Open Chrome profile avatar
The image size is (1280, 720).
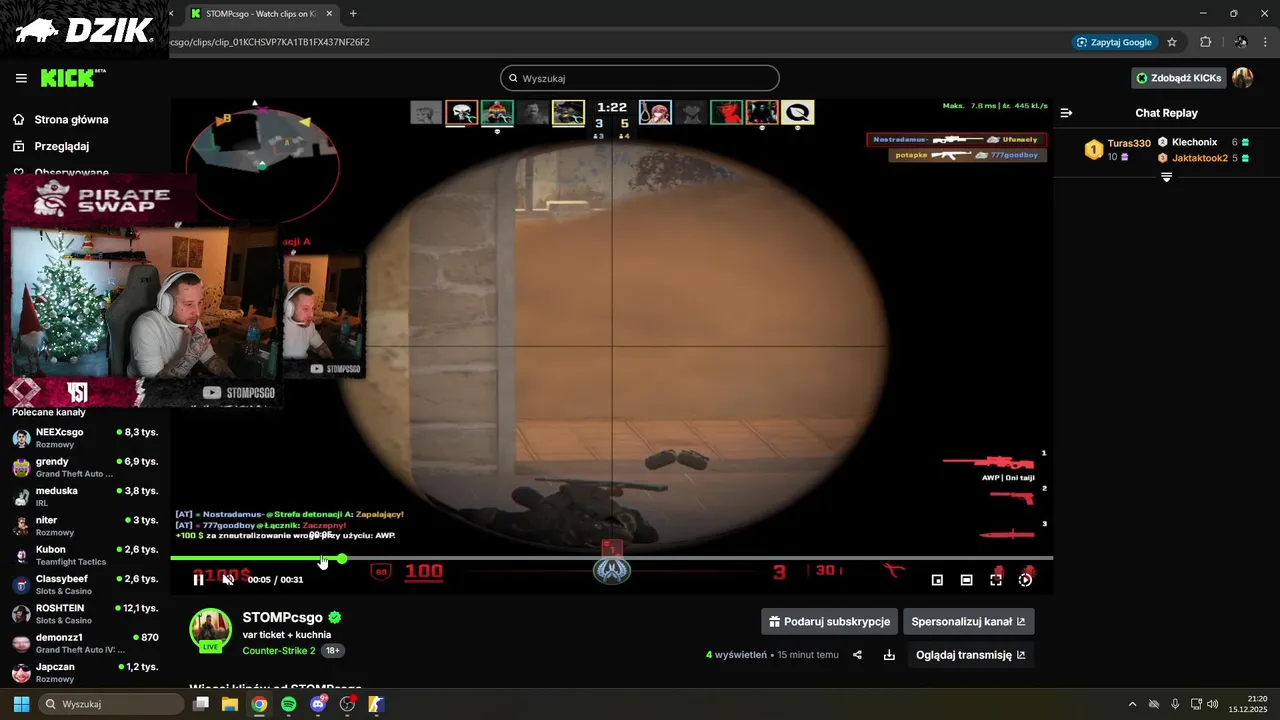[1241, 42]
